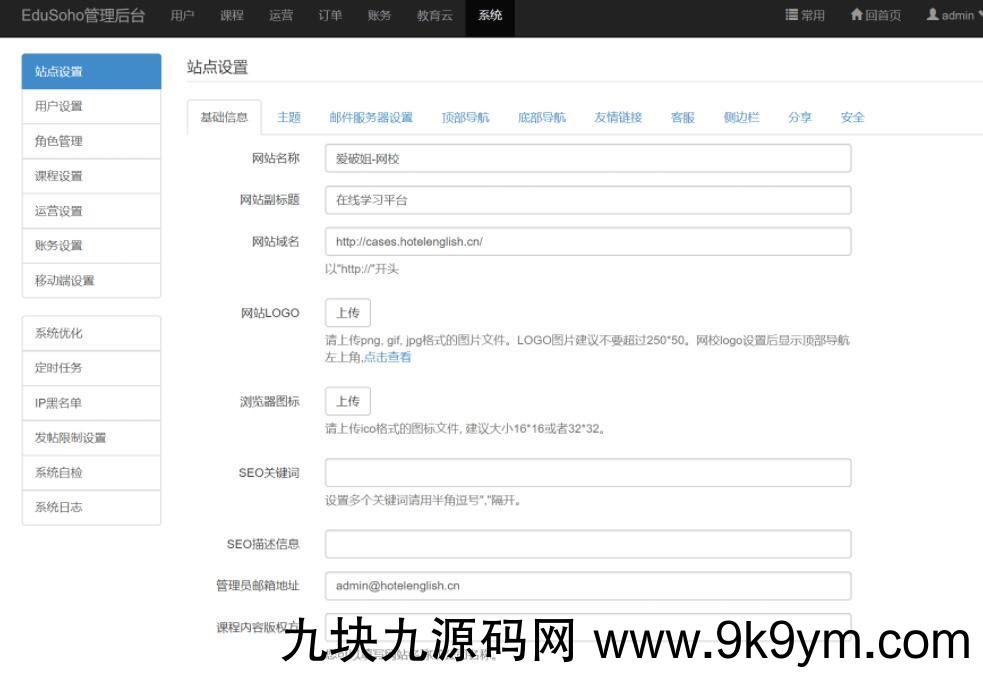Click the EduSoho管理后台 brand link
The width and height of the screenshot is (983, 678).
pos(83,16)
